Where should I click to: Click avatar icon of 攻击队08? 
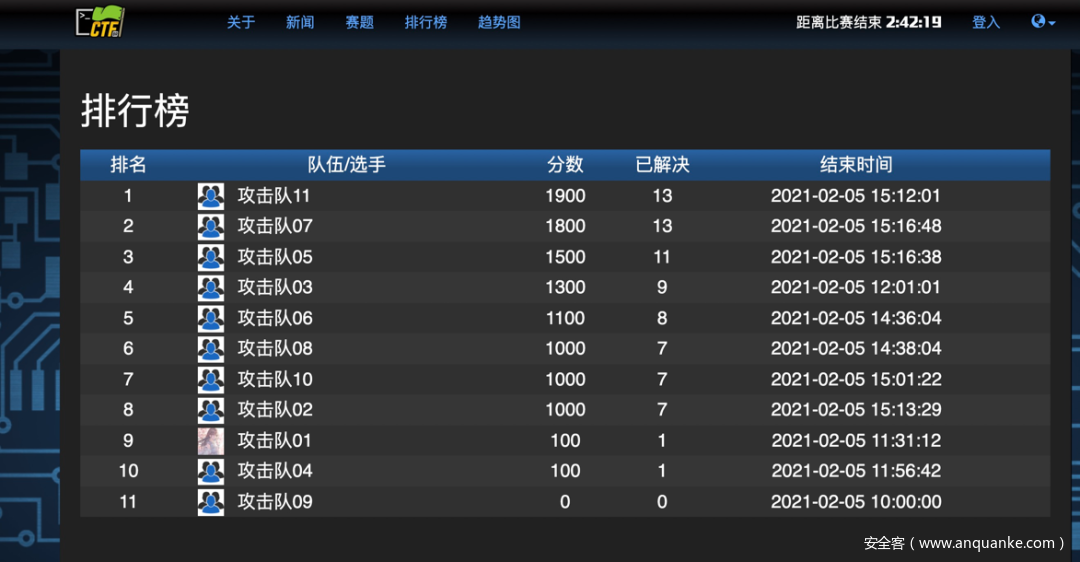click(x=211, y=349)
